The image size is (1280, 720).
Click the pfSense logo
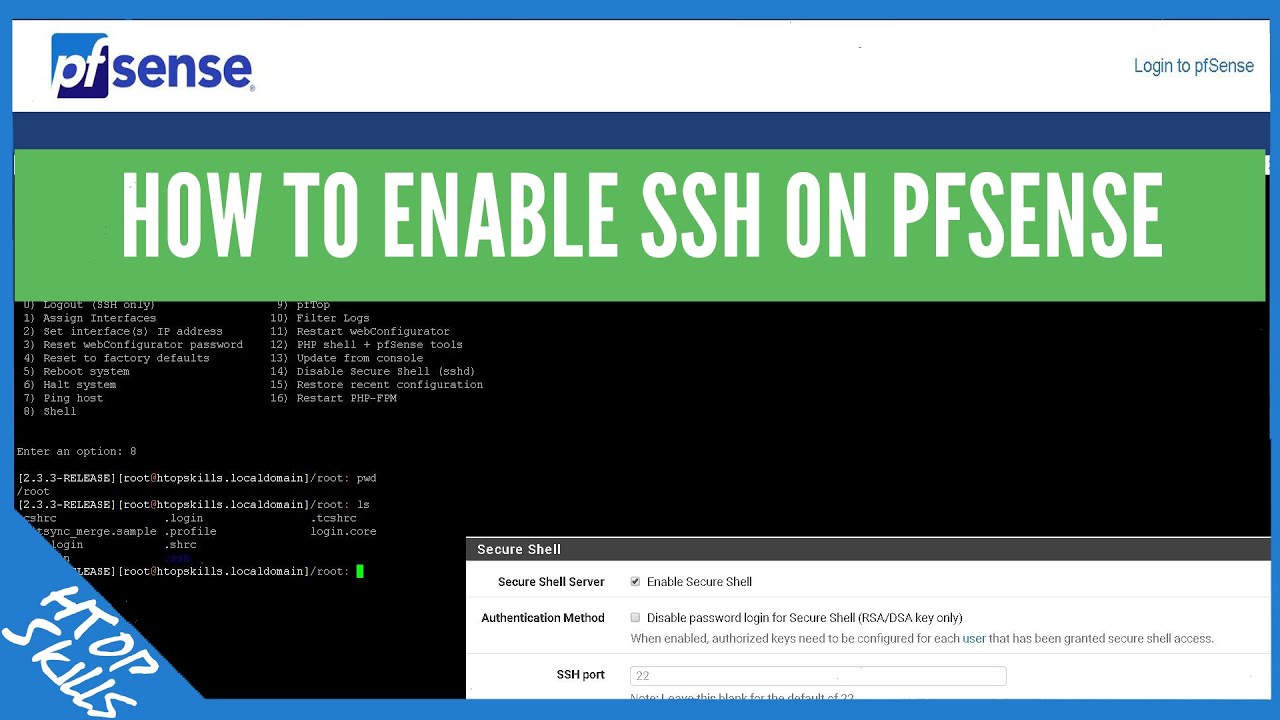(153, 65)
